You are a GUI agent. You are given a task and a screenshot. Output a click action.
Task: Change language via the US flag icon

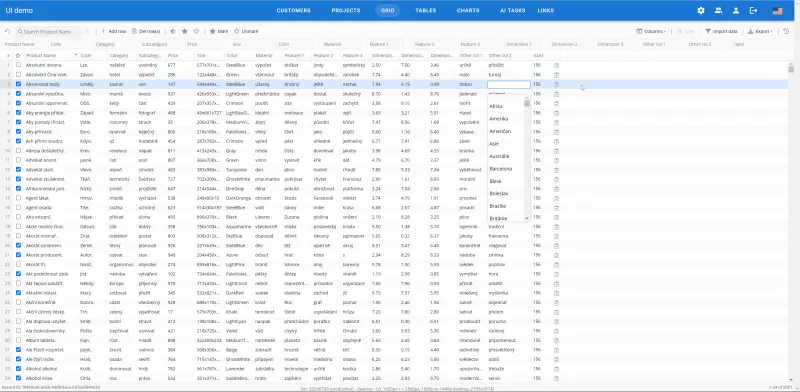pyautogui.click(x=777, y=10)
